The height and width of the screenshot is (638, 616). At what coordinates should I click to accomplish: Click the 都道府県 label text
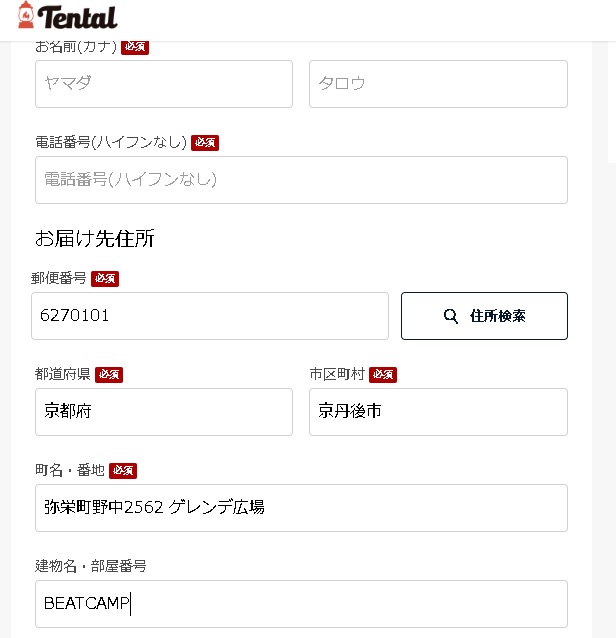click(x=63, y=374)
